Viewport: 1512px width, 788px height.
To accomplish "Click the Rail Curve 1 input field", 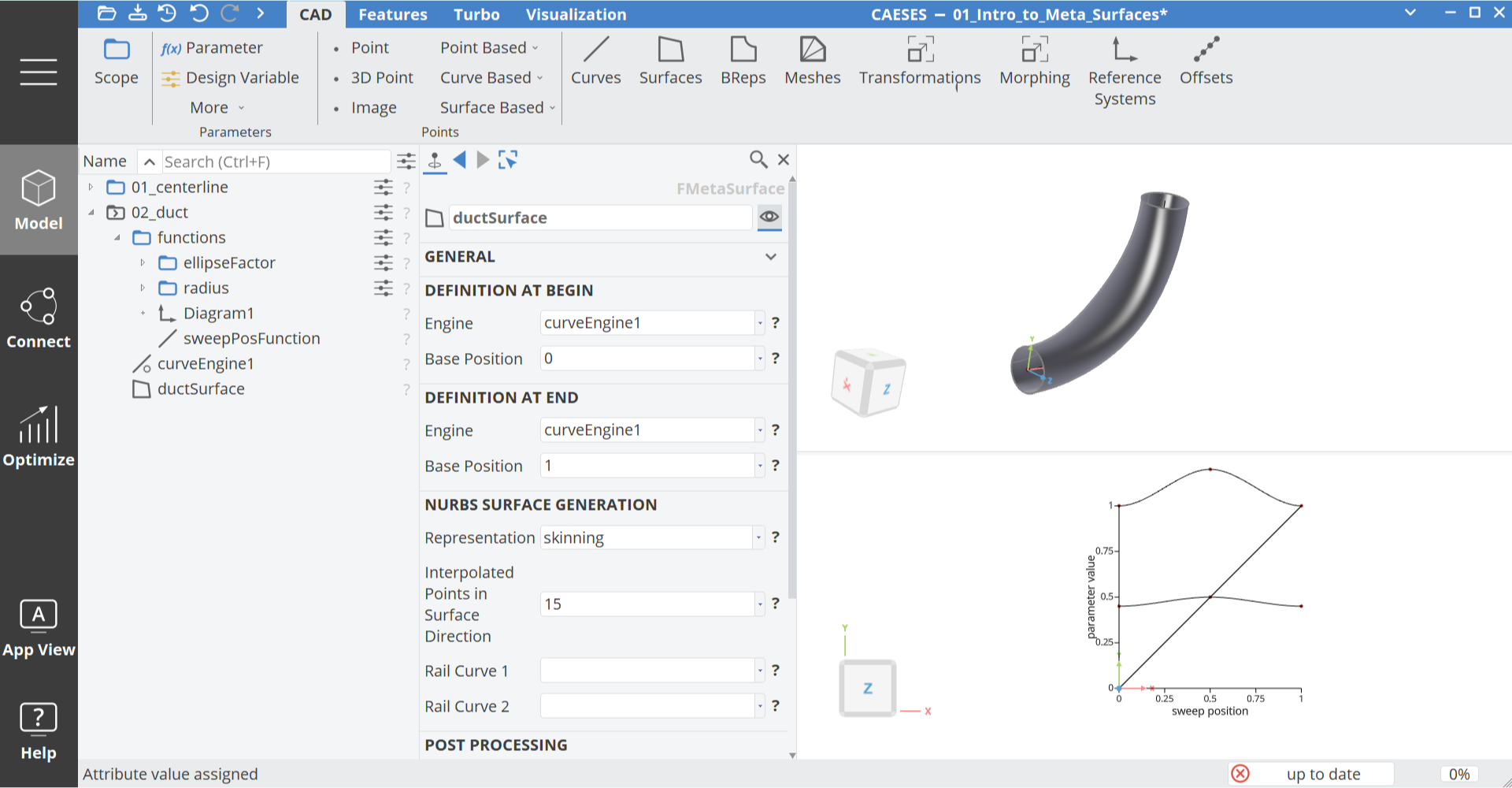I will [x=647, y=671].
